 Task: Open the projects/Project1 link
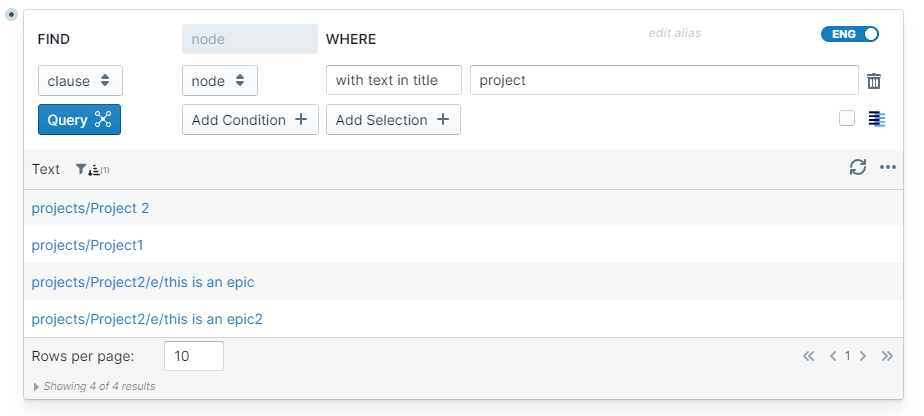(88, 245)
